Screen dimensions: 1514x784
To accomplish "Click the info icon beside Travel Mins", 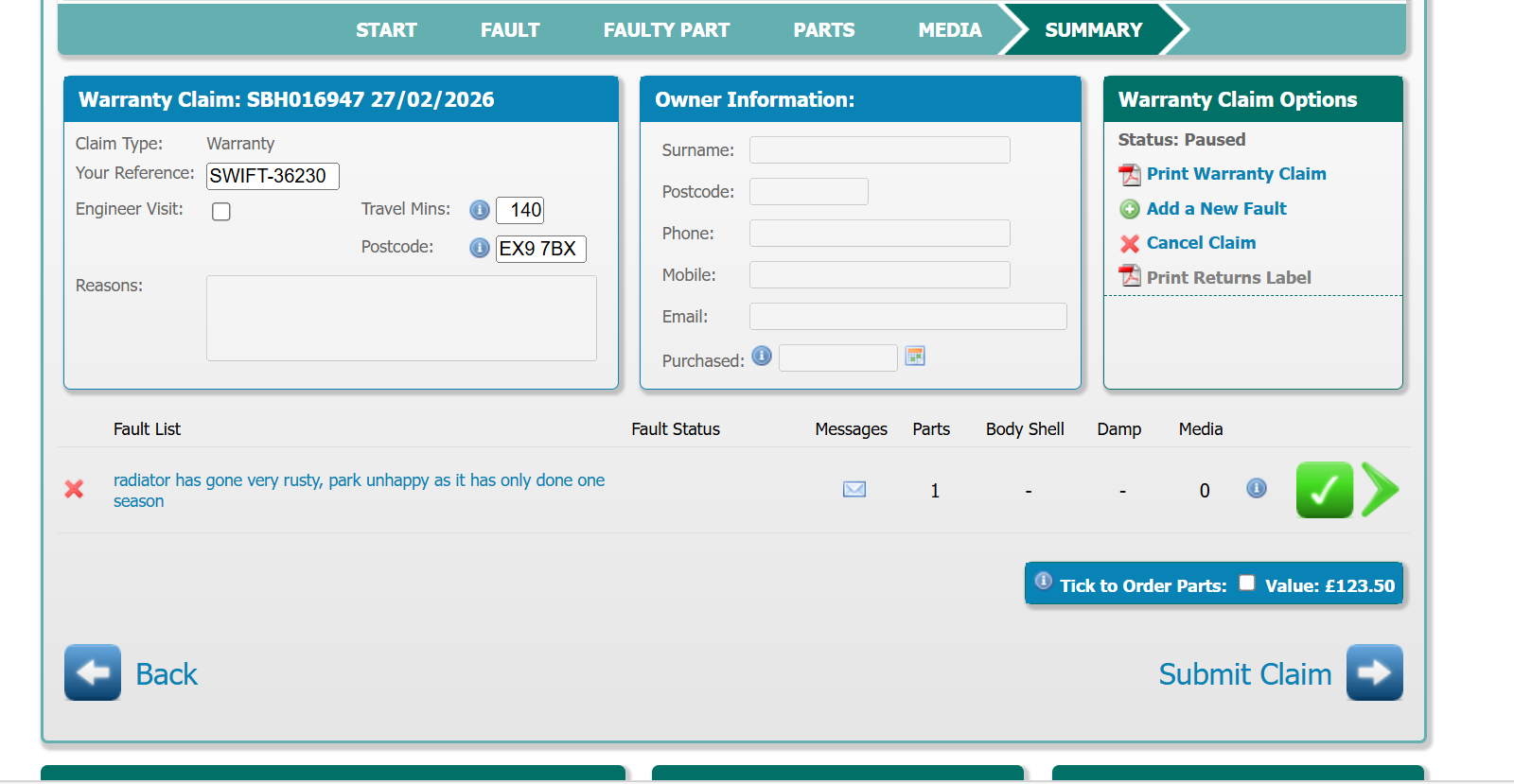I will coord(480,210).
